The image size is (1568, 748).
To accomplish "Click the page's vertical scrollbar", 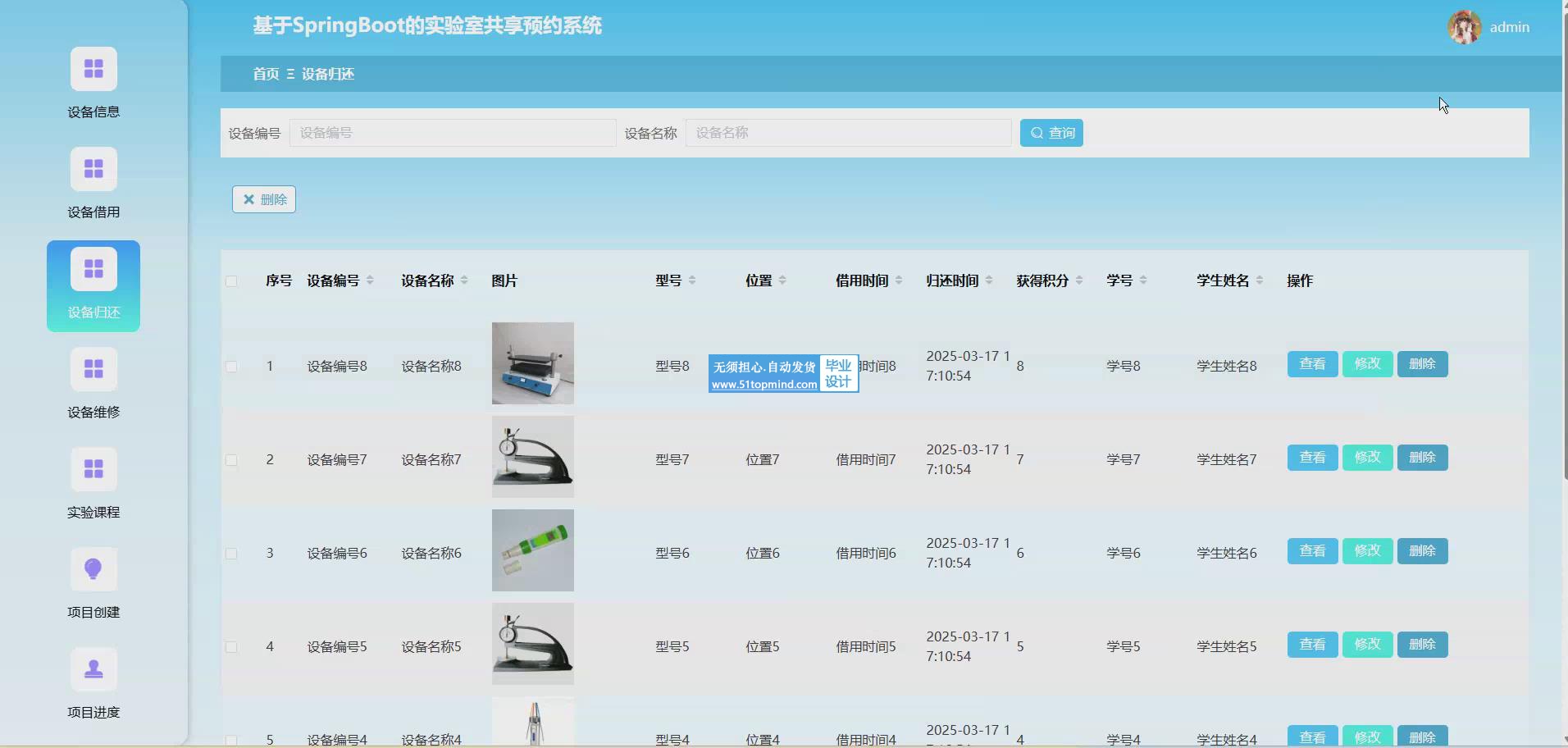I will tap(1565, 246).
